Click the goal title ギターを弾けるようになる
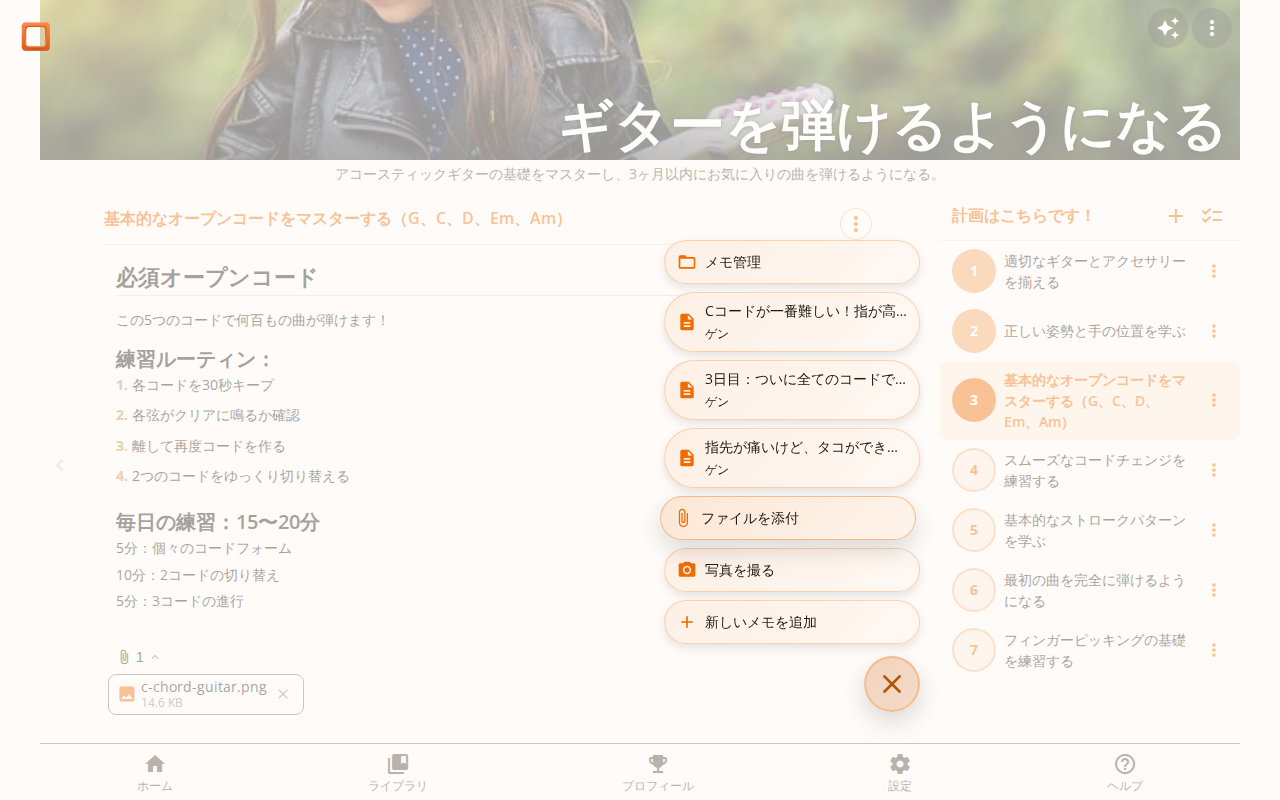Viewport: 1280px width, 800px height. point(893,125)
